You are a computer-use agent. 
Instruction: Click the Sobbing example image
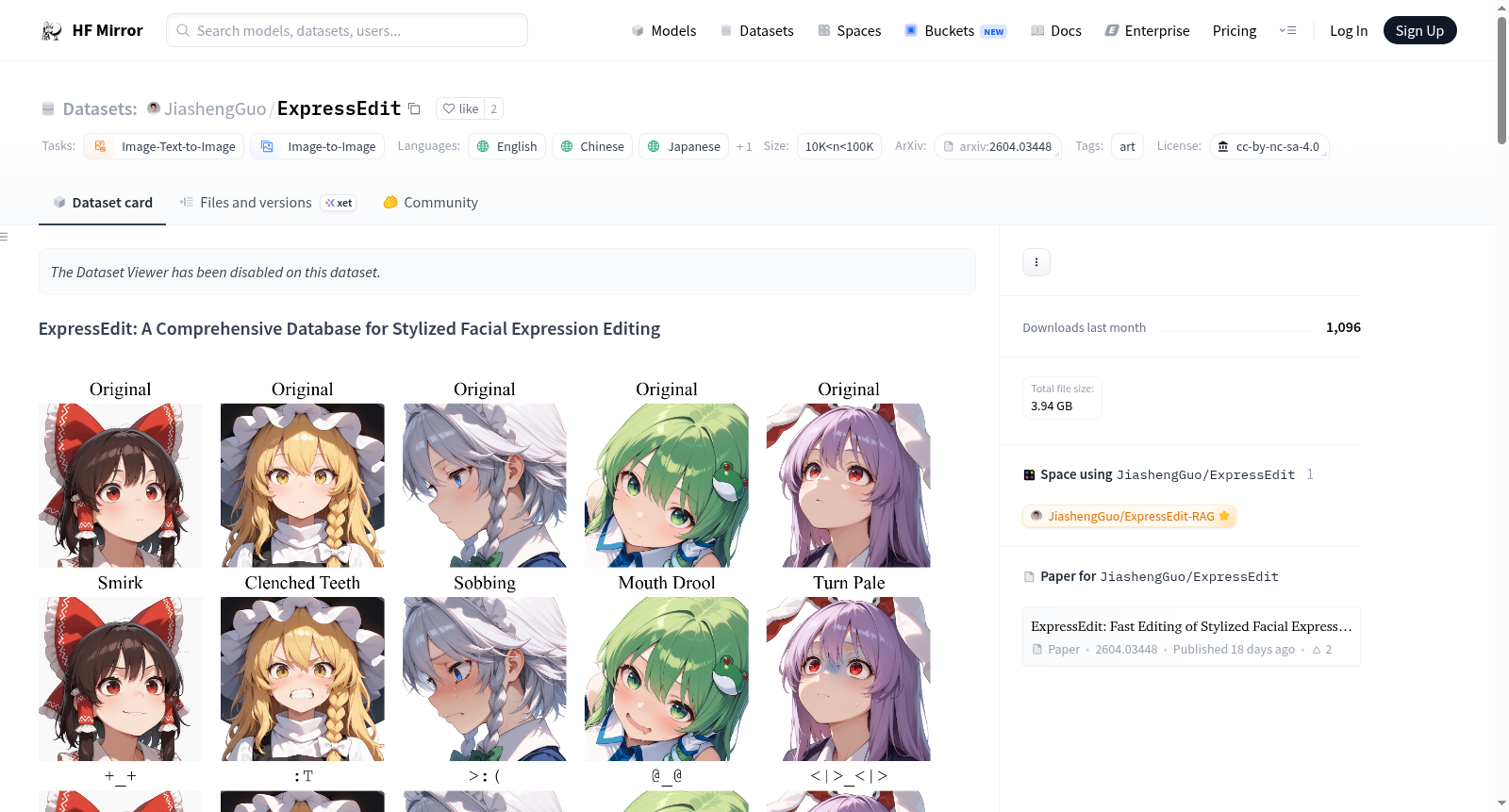coord(485,679)
